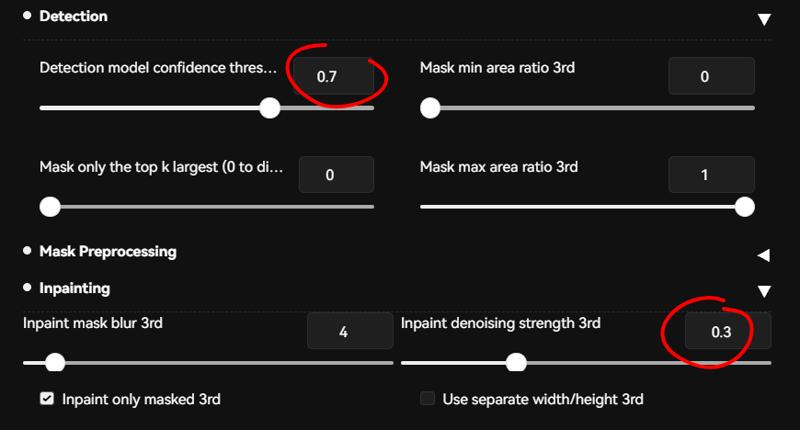Click the top k largest slider handle
The width and height of the screenshot is (800, 430).
click(50, 207)
